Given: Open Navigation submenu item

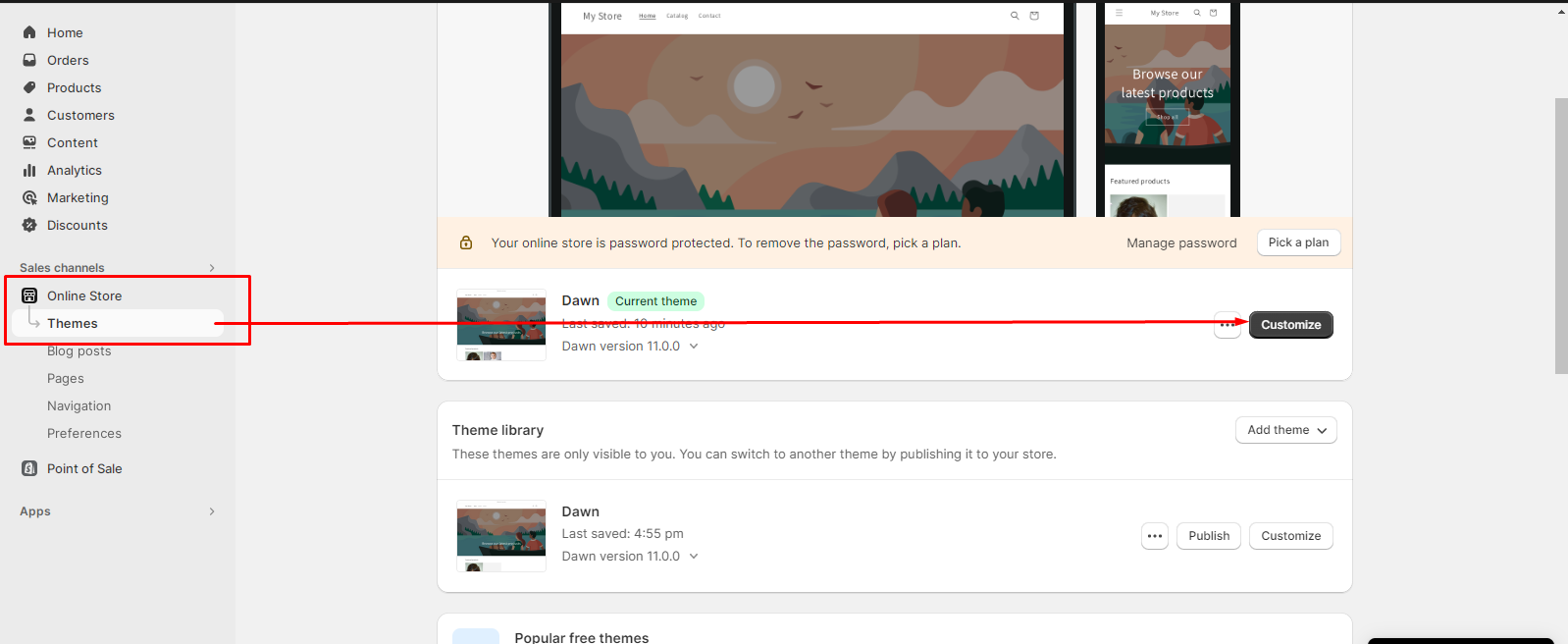Looking at the screenshot, I should coord(79,405).
